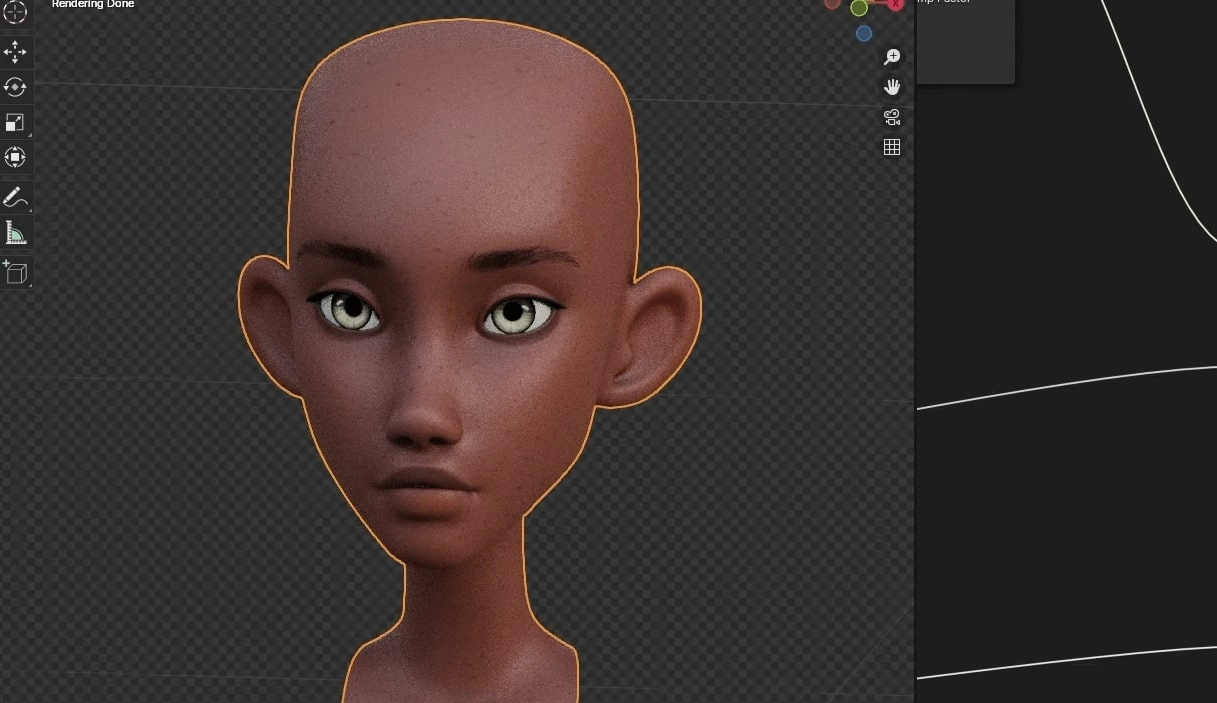Toggle orthographic projection with the grid icon

(x=891, y=146)
